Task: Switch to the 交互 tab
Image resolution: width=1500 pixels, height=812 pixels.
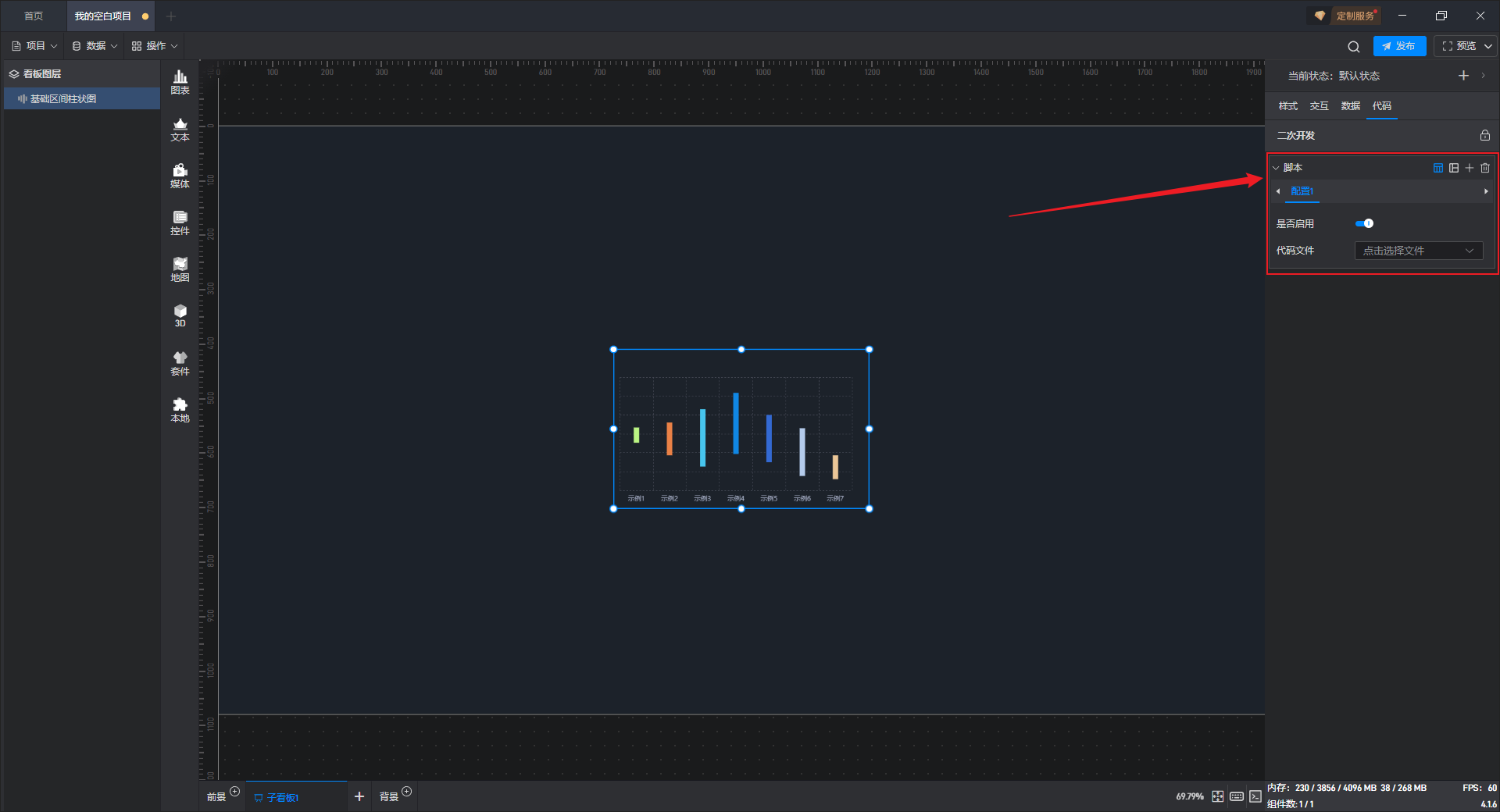Action: point(1319,106)
